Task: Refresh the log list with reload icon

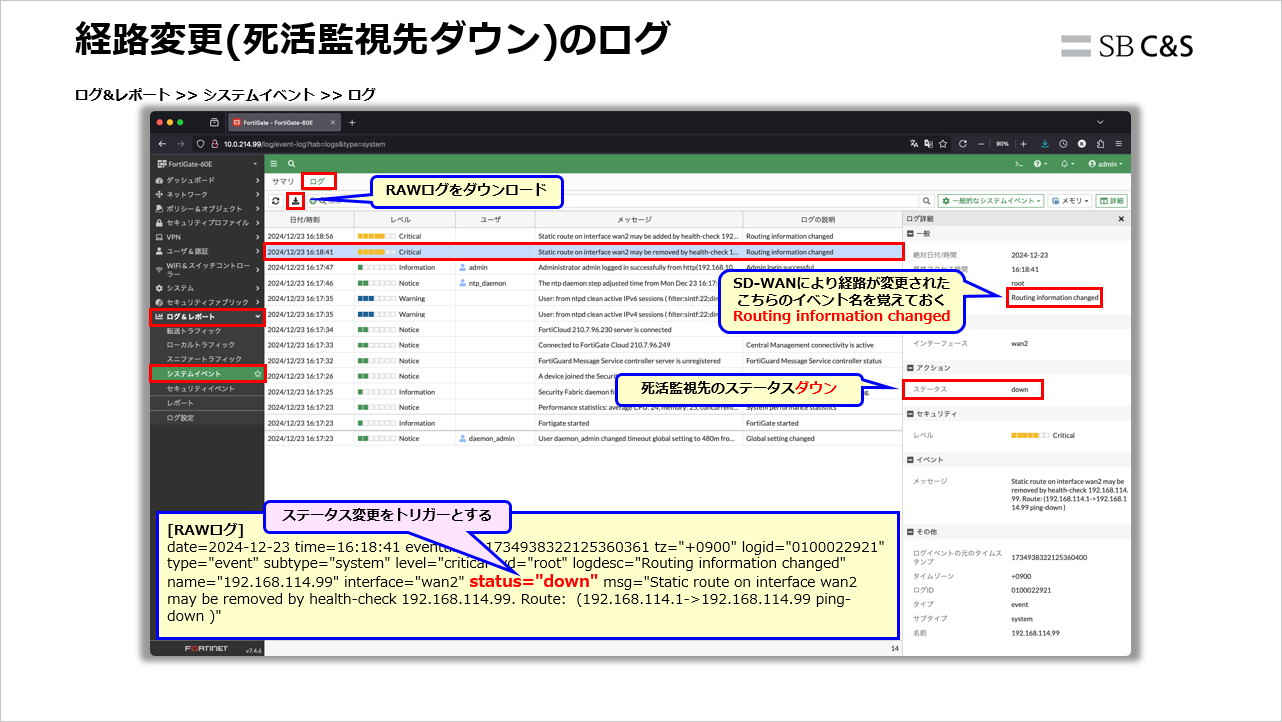Action: point(276,201)
